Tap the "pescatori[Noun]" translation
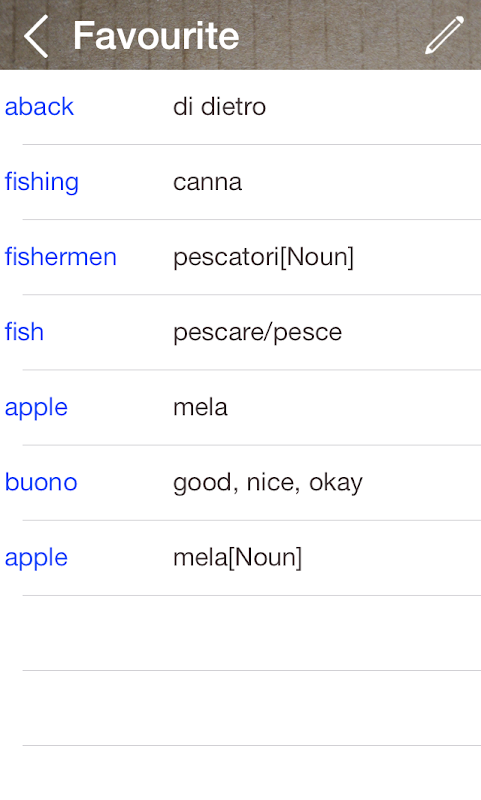The image size is (481, 800). [x=263, y=257]
